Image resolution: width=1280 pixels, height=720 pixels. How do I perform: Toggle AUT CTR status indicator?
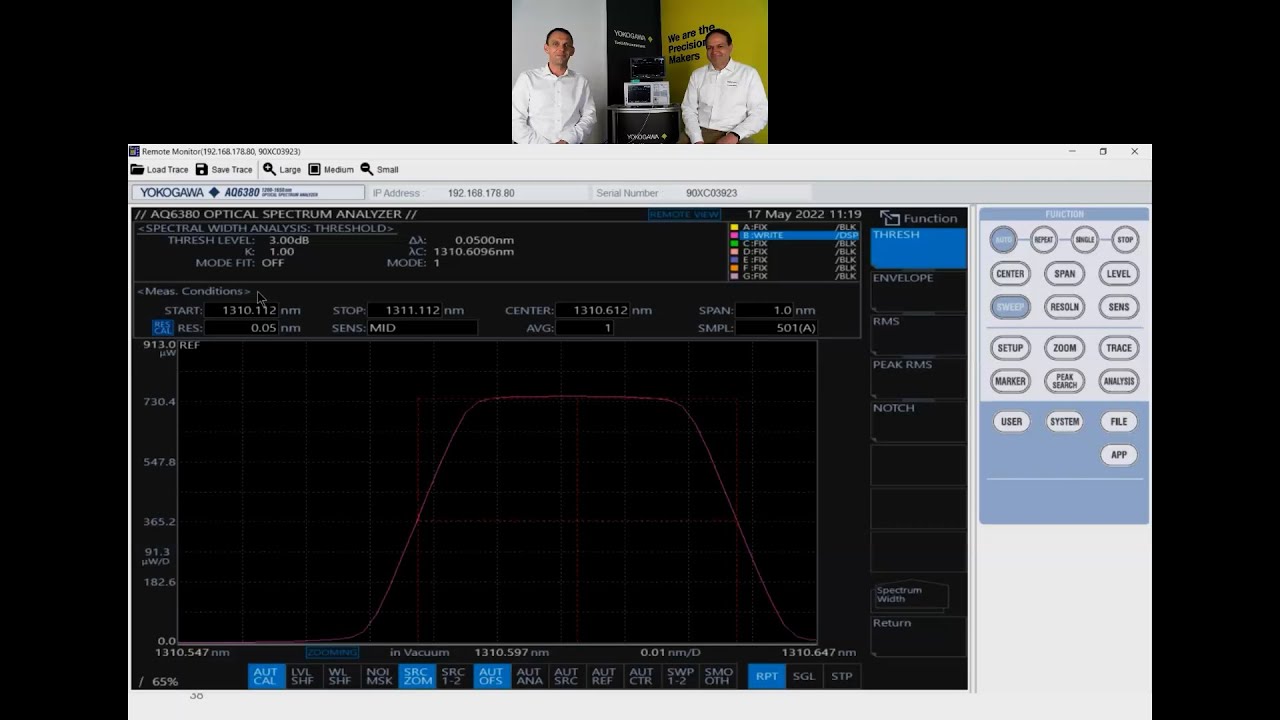[x=641, y=677]
